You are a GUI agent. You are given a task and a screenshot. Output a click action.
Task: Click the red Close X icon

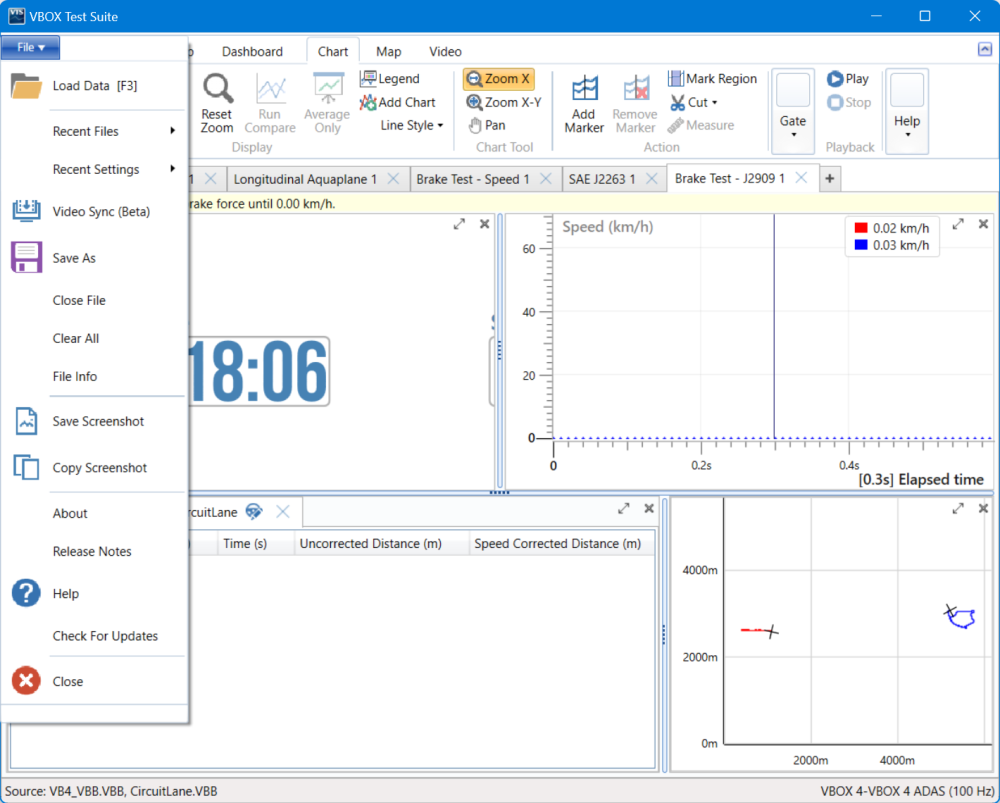26,681
